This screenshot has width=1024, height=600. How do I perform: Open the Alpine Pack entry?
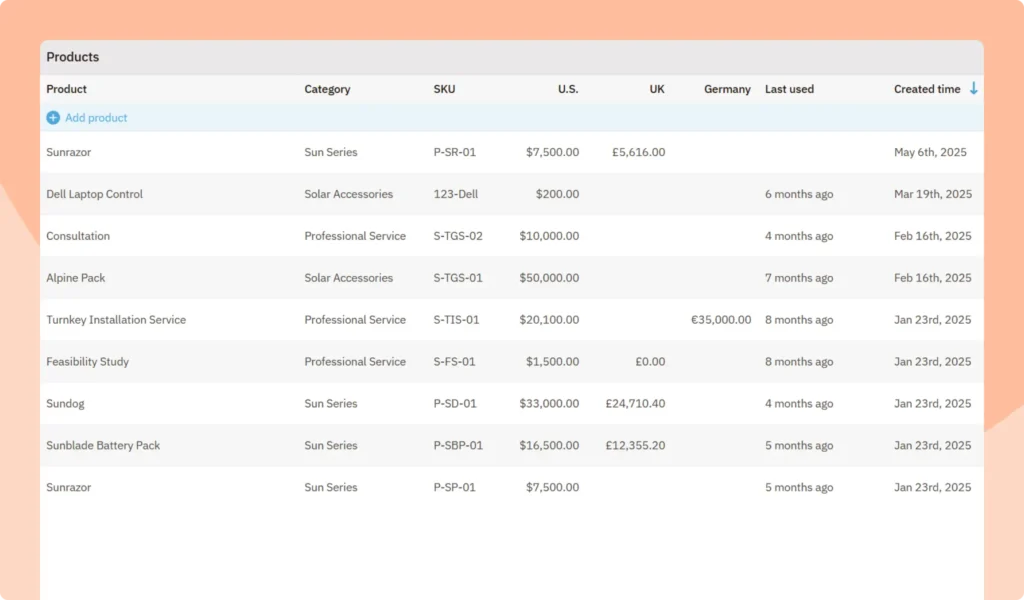[76, 278]
